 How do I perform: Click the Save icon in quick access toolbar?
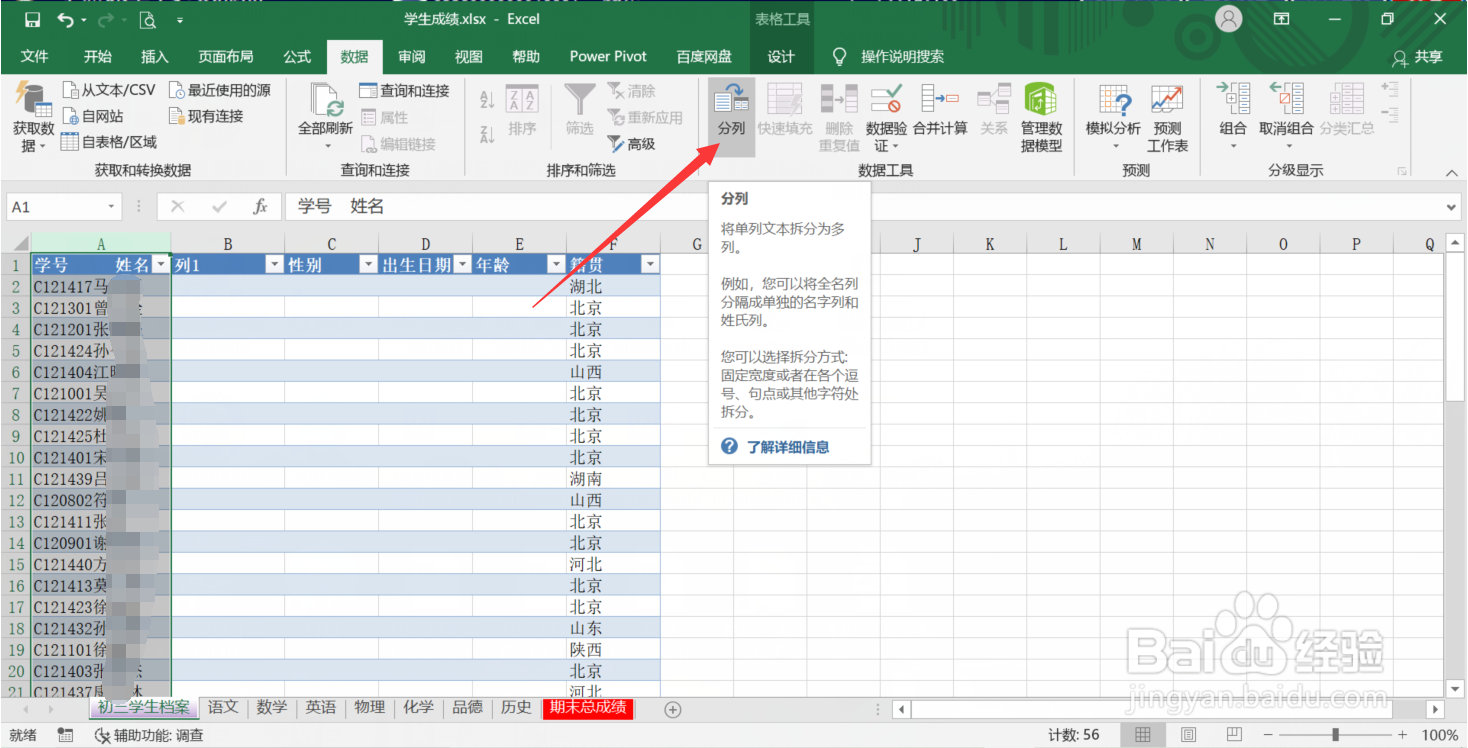pyautogui.click(x=32, y=19)
